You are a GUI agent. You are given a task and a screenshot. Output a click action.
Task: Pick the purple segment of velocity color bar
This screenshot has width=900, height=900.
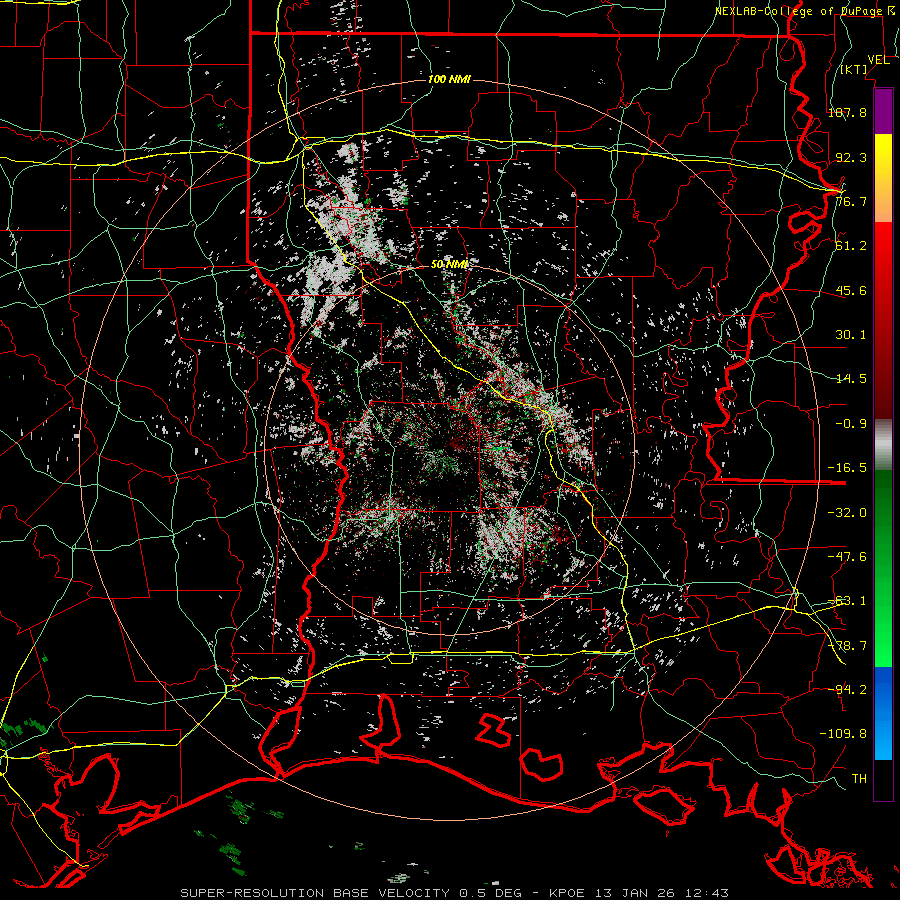click(x=883, y=112)
